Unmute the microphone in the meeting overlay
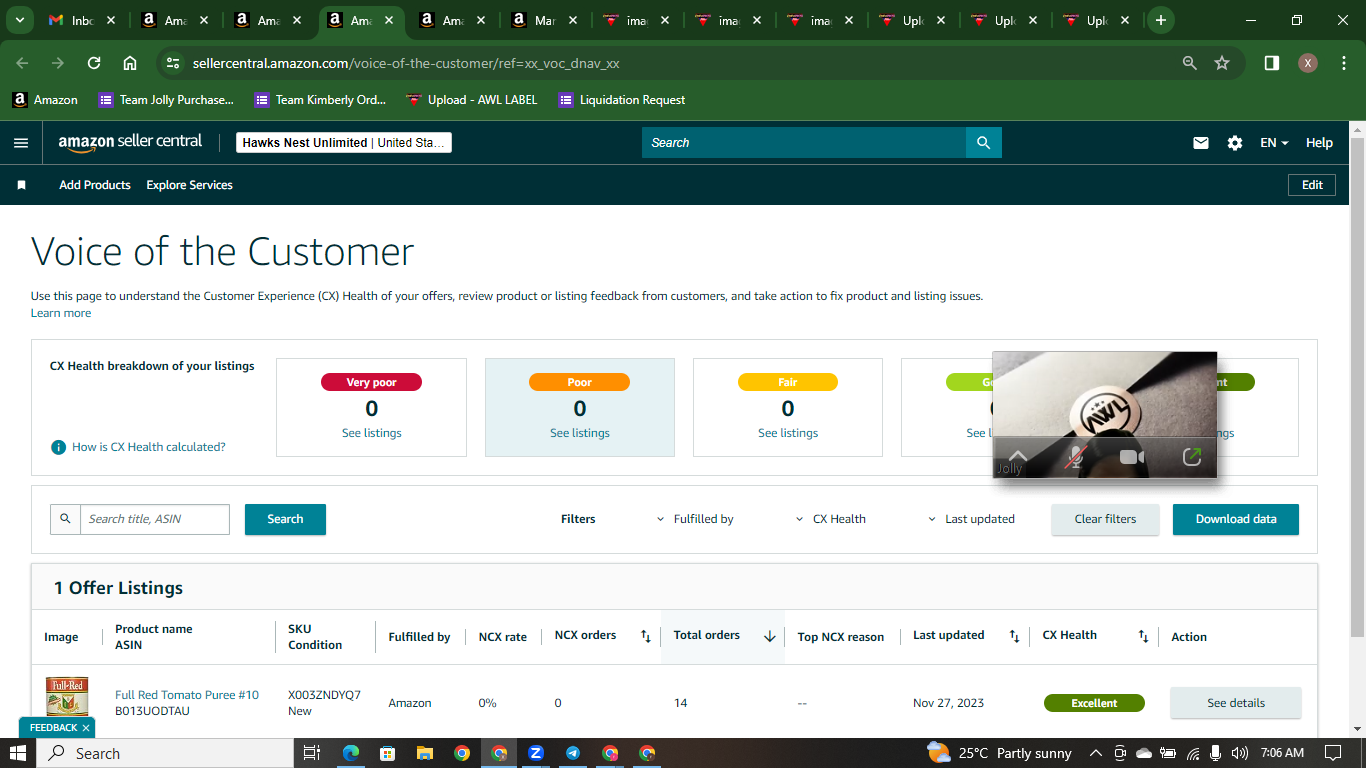Image resolution: width=1366 pixels, height=768 pixels. (1075, 457)
